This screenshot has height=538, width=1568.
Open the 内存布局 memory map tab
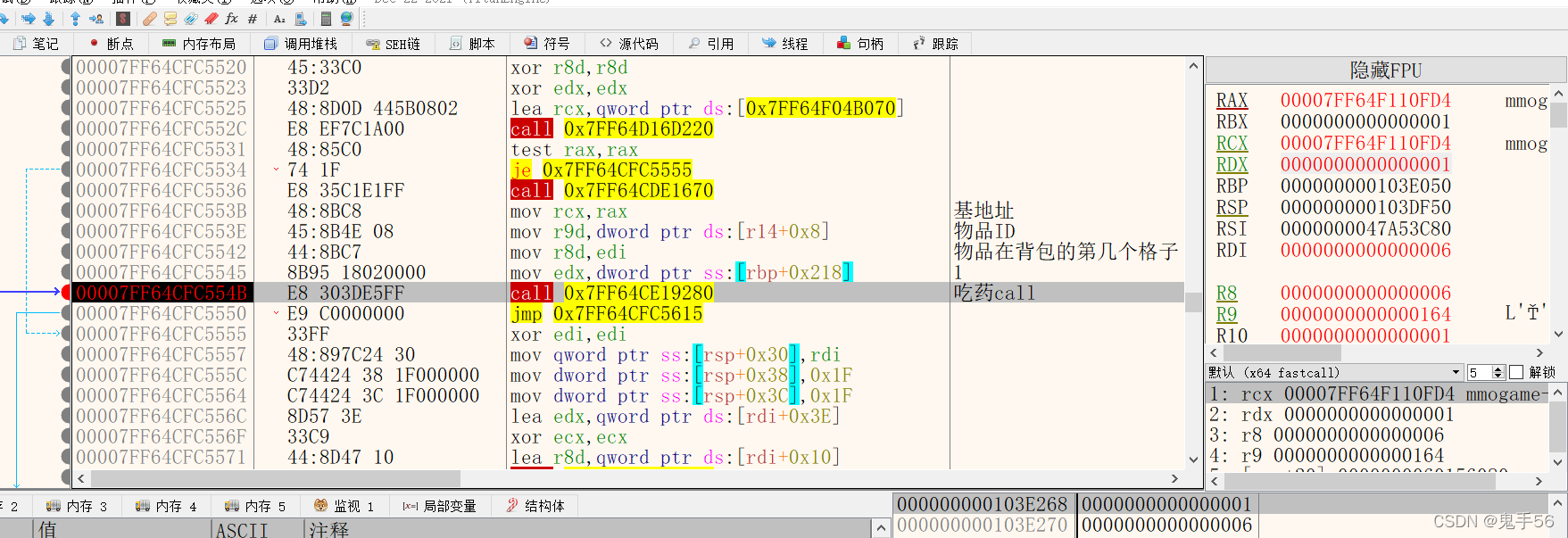(x=198, y=43)
